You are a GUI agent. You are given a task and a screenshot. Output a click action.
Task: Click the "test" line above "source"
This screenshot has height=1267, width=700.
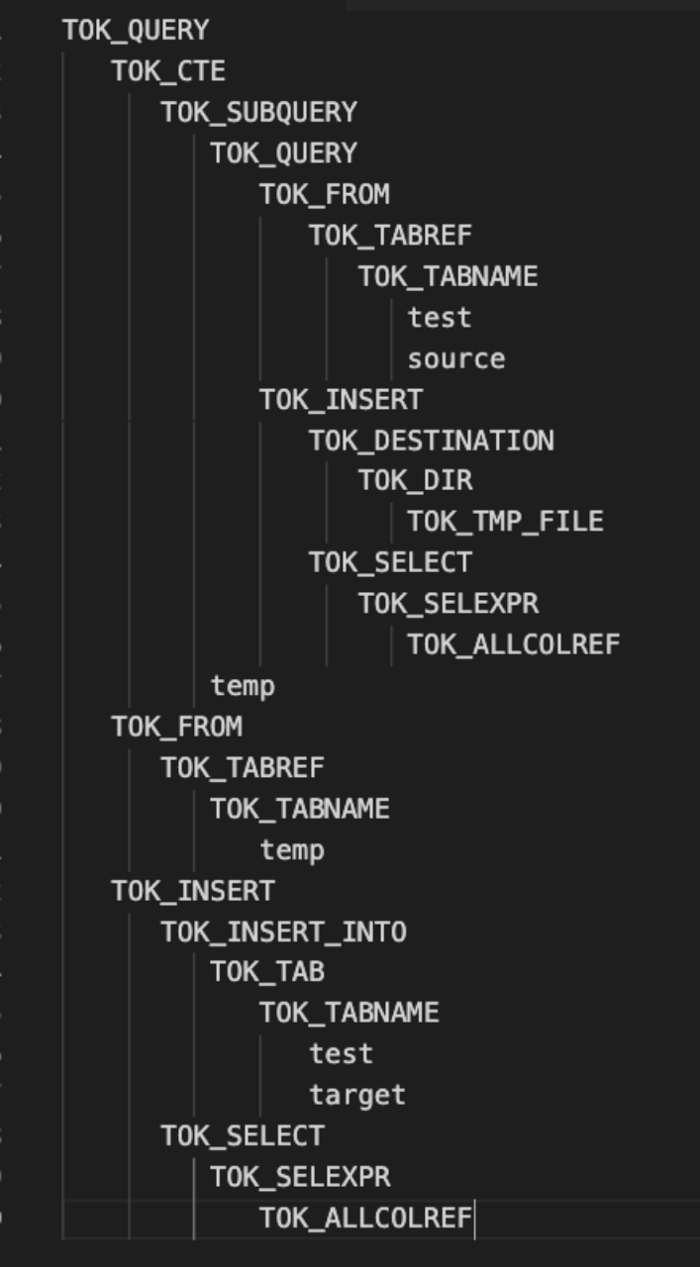tap(439, 318)
